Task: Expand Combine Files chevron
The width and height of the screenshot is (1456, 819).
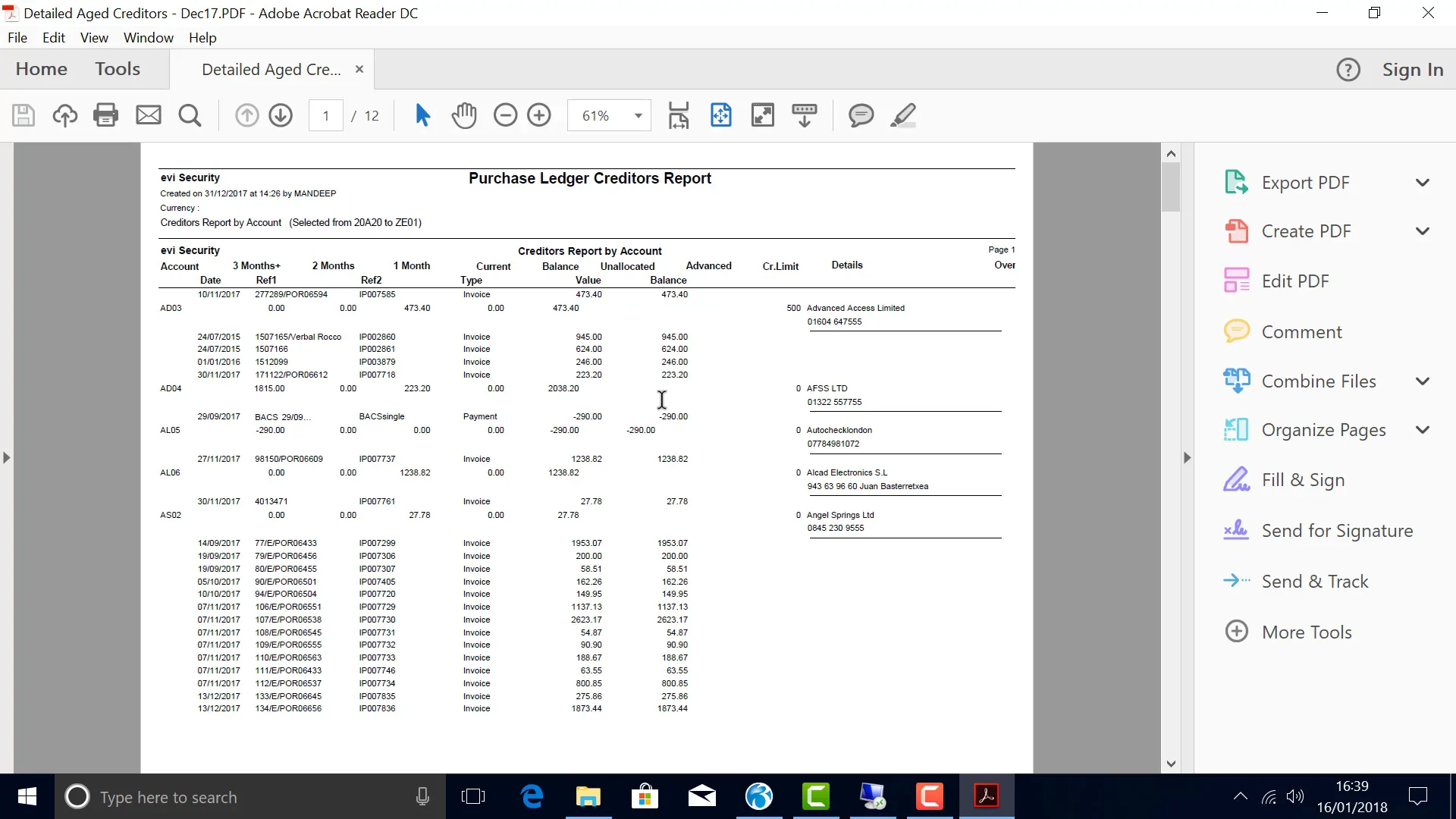Action: click(1423, 381)
